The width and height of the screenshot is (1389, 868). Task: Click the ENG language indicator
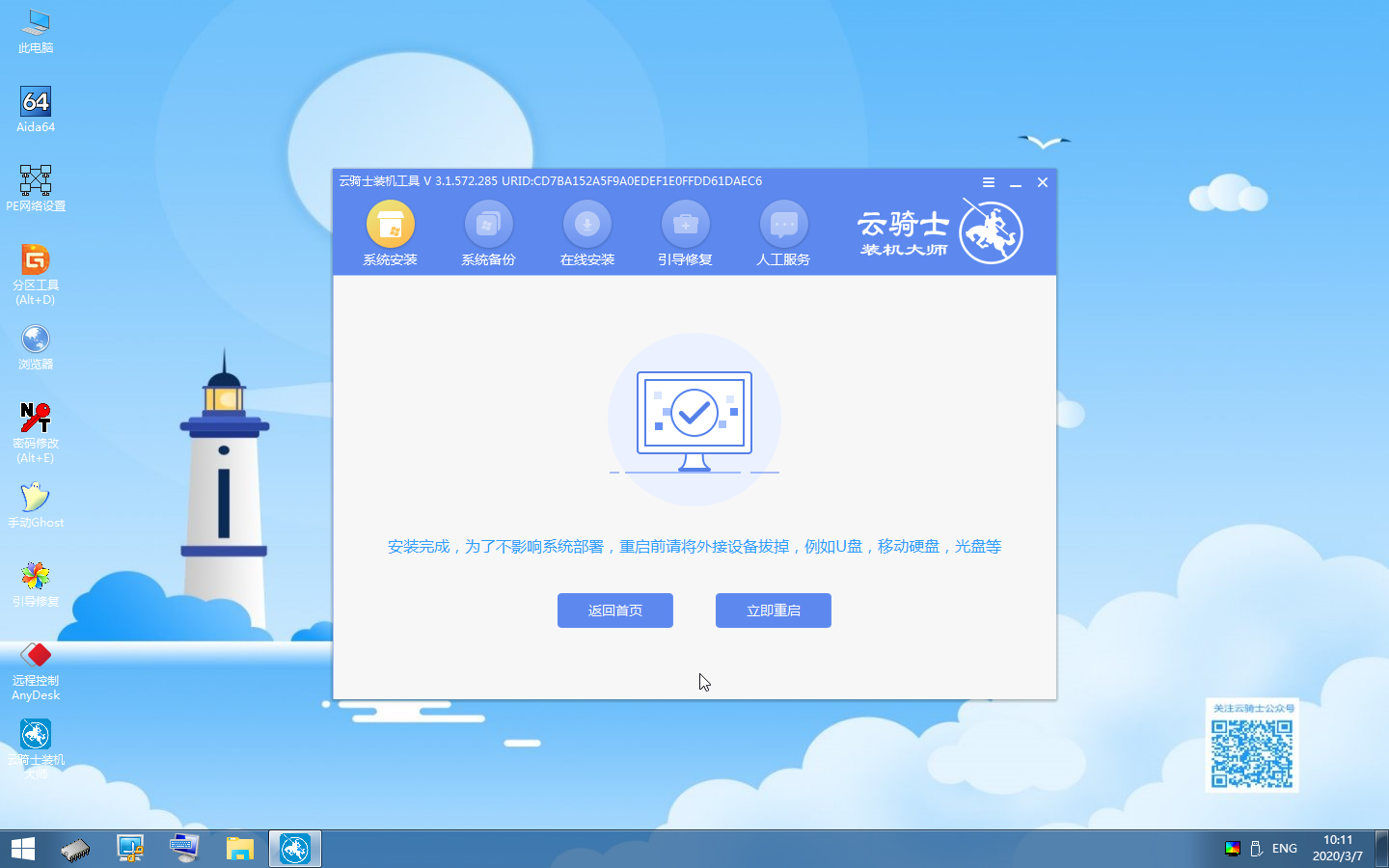click(x=1285, y=849)
